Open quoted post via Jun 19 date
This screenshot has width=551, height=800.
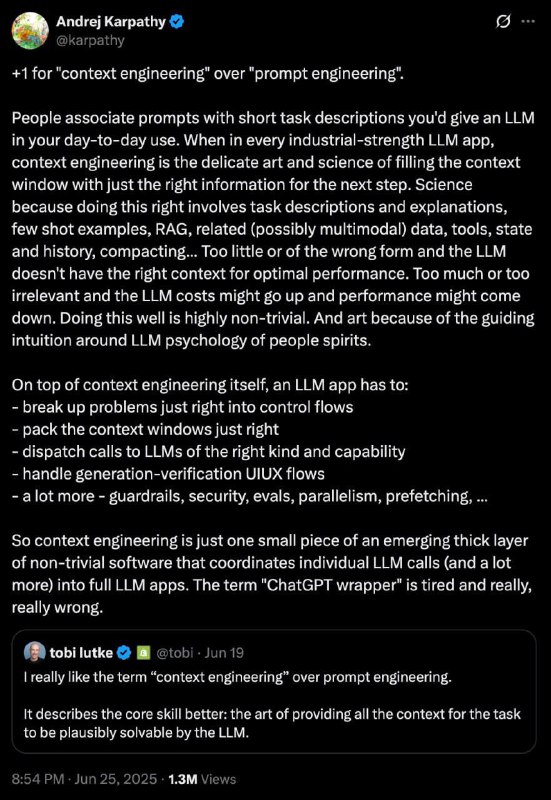tap(224, 653)
